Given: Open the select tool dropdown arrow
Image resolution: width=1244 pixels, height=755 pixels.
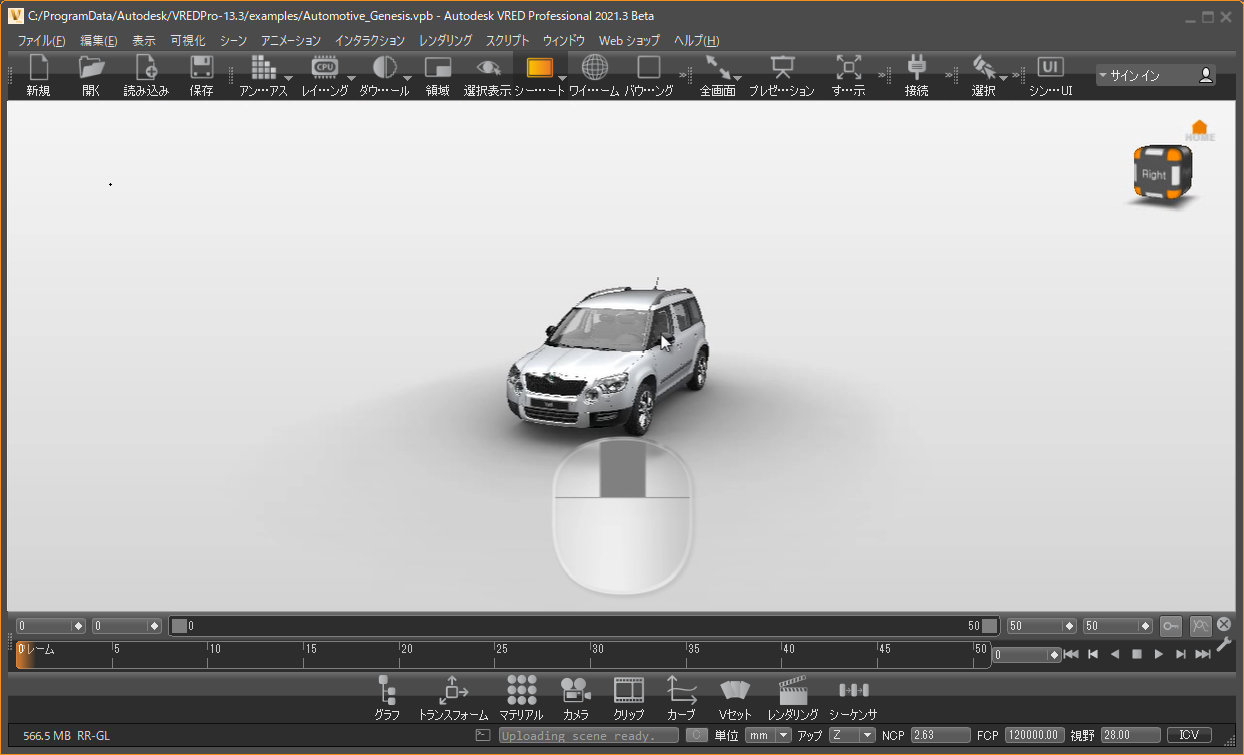Looking at the screenshot, I should 1003,78.
